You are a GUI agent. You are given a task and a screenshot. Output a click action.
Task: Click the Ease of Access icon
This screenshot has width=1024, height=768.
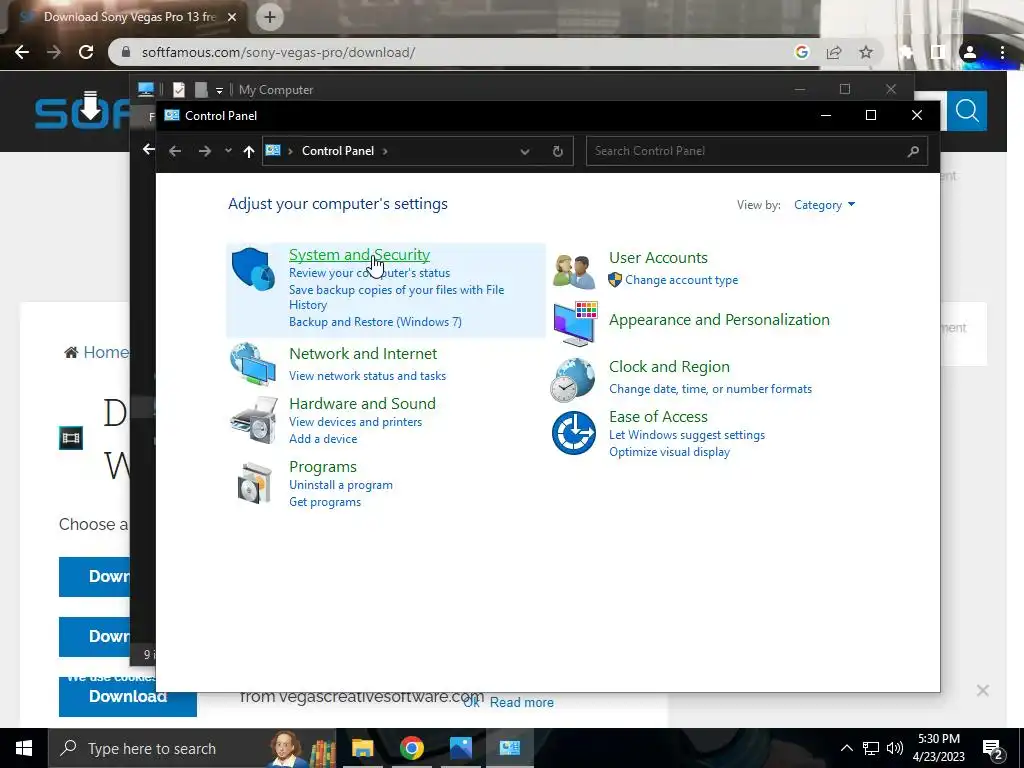point(573,432)
